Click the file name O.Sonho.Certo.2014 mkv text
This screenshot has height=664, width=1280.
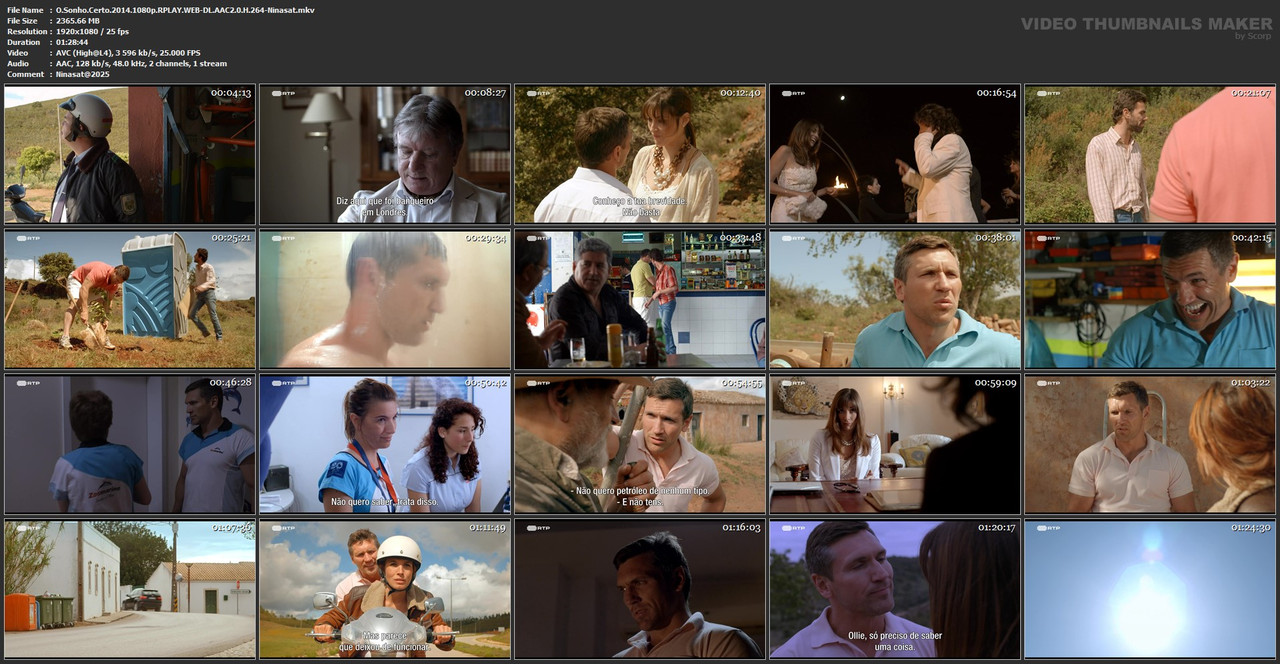click(185, 9)
